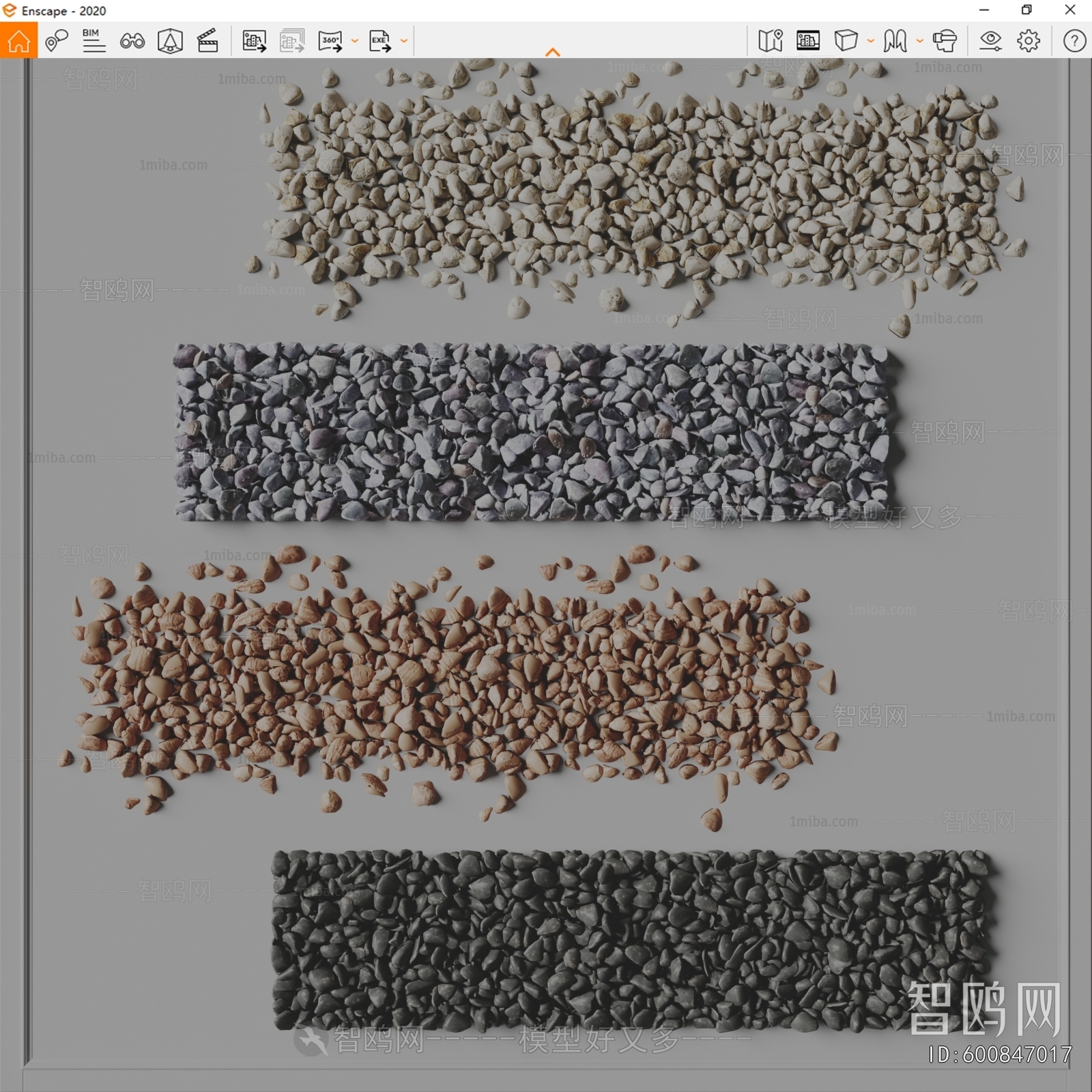Restore down the Enscape window
This screenshot has width=1092, height=1092.
1026,10
